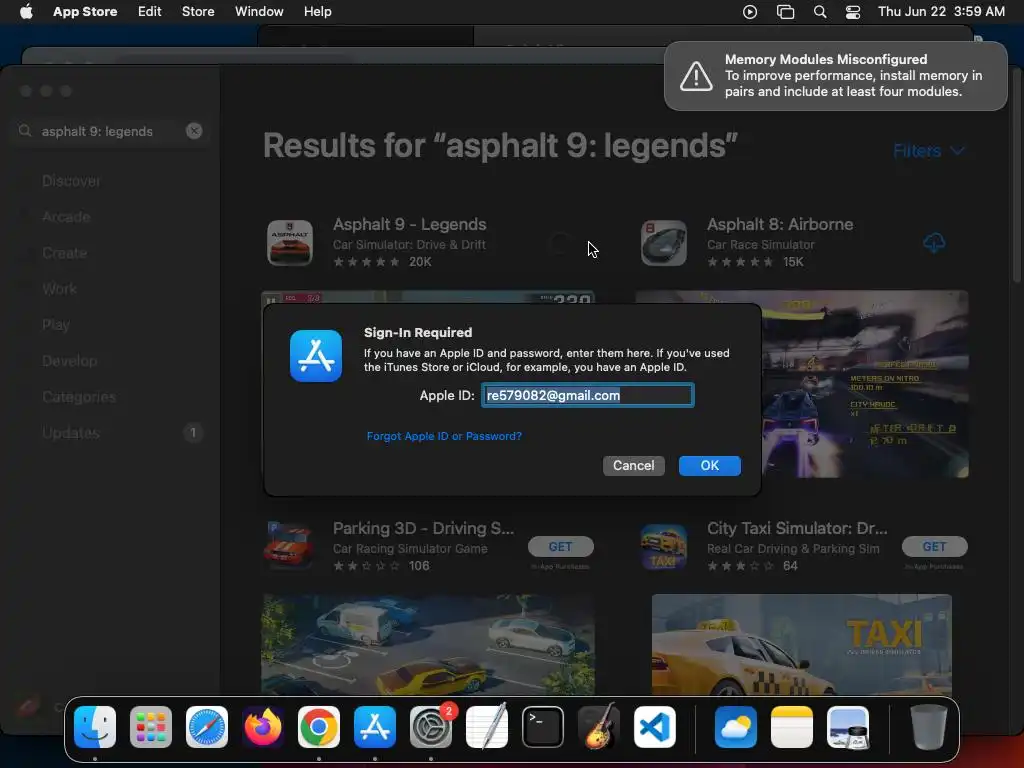Click the App Store icon in sign-in dialog
Viewport: 1024px width, 768px height.
click(316, 356)
